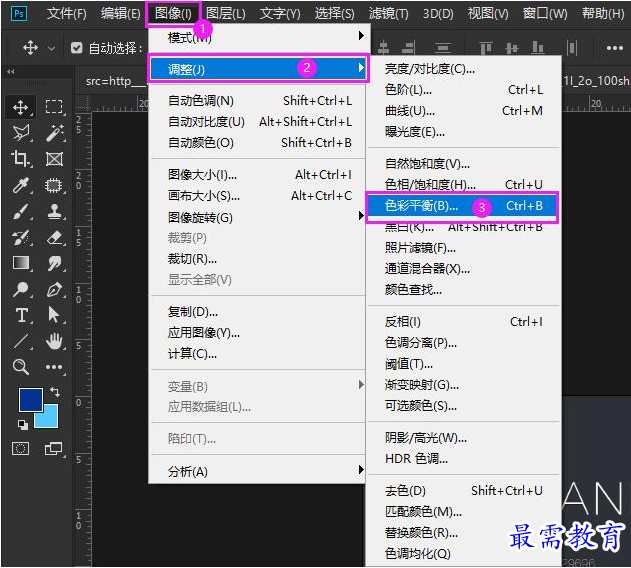Select the Frame tool

pyautogui.click(x=54, y=159)
